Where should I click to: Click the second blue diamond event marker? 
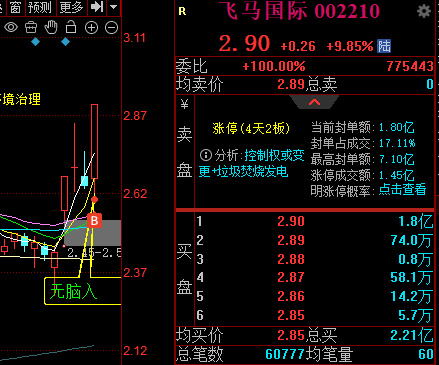(65, 42)
